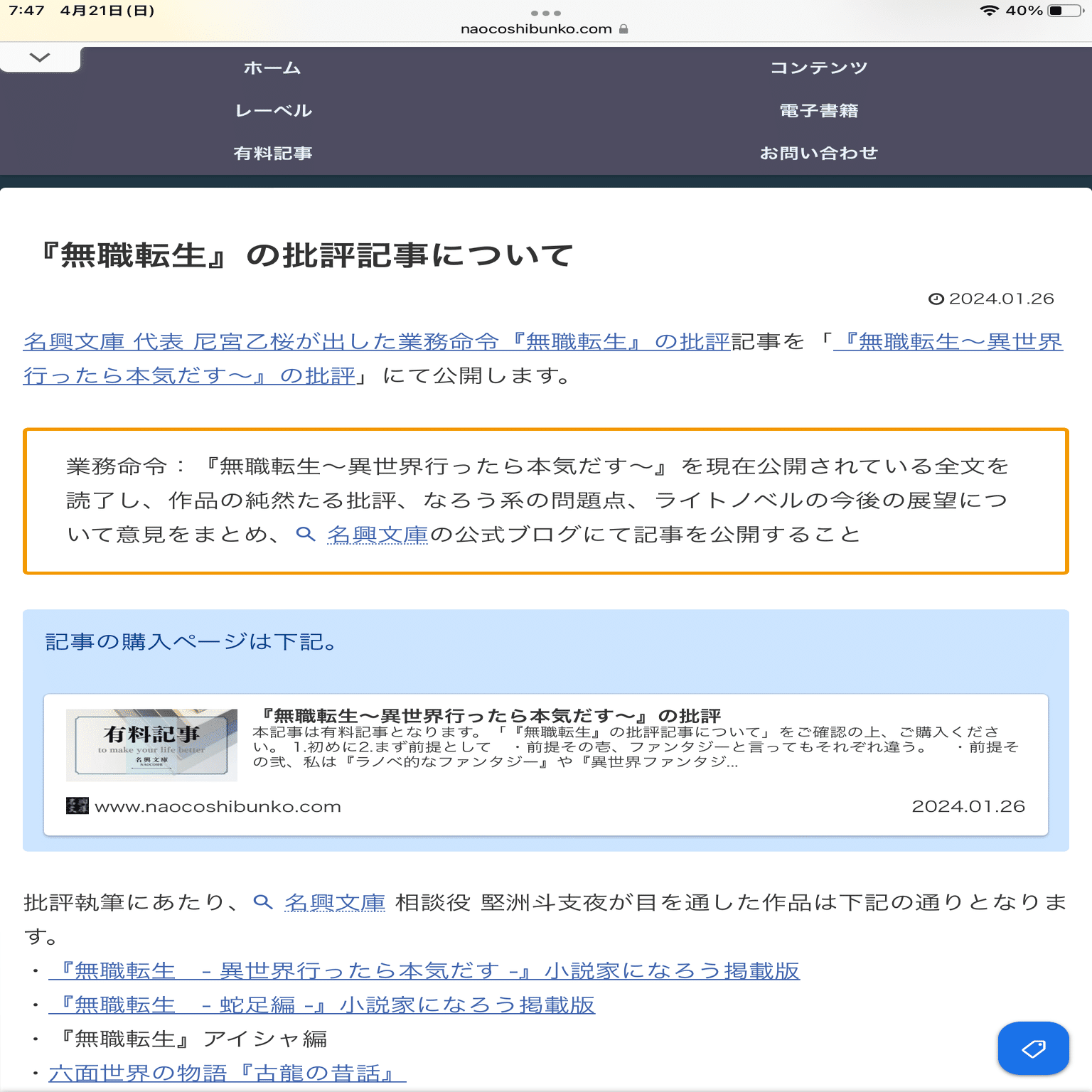Tap the 有料記事 thumbnail in the blog card

[151, 744]
